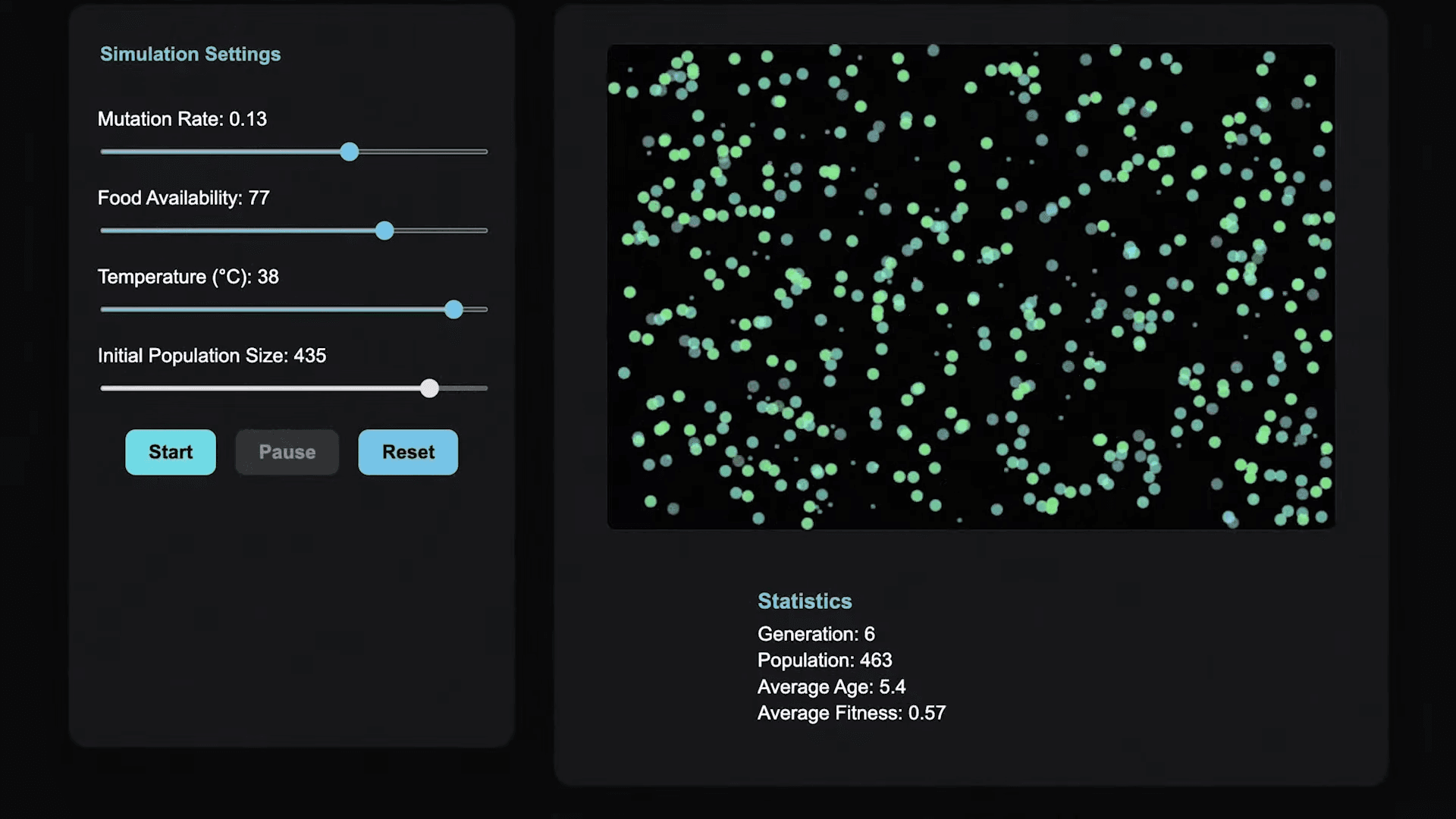Viewport: 1456px width, 819px height.
Task: Click the Average Age: 5.4 line
Action: point(831,687)
